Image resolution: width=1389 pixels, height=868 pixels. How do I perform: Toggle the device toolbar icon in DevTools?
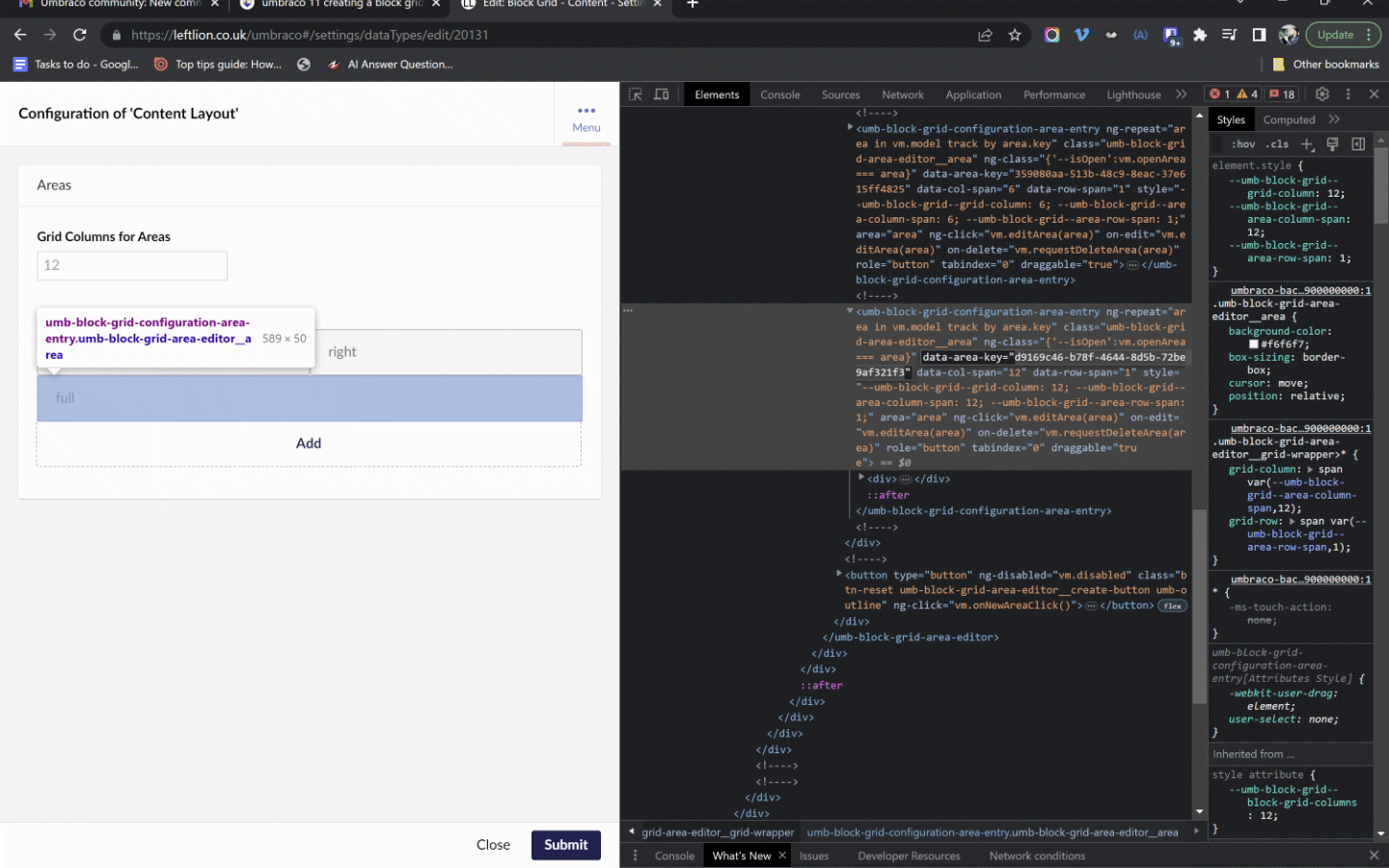point(662,95)
